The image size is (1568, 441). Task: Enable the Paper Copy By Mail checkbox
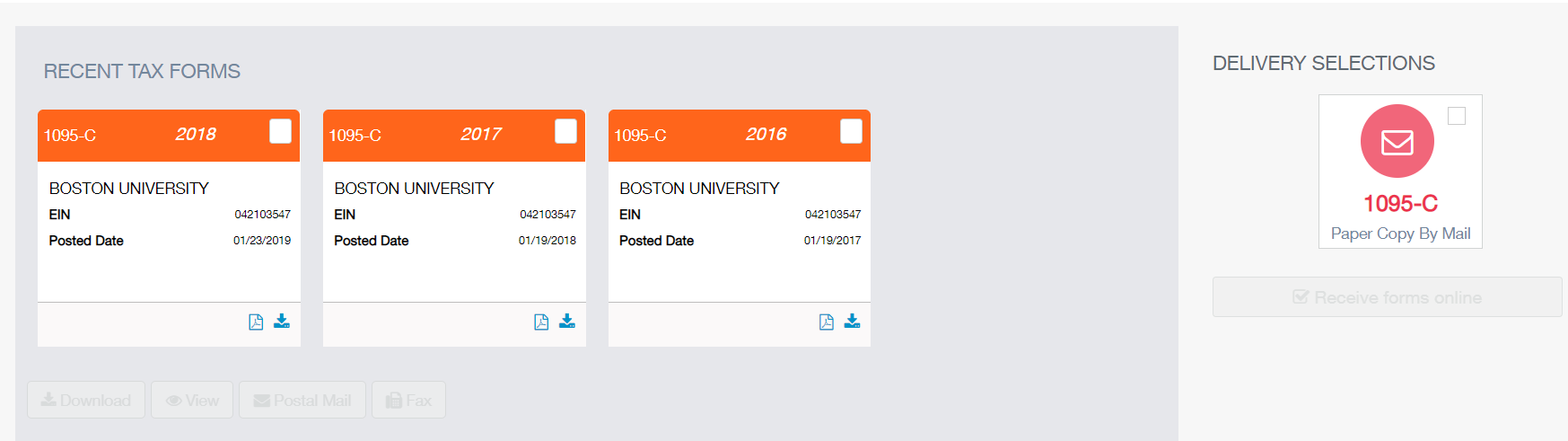(x=1457, y=116)
